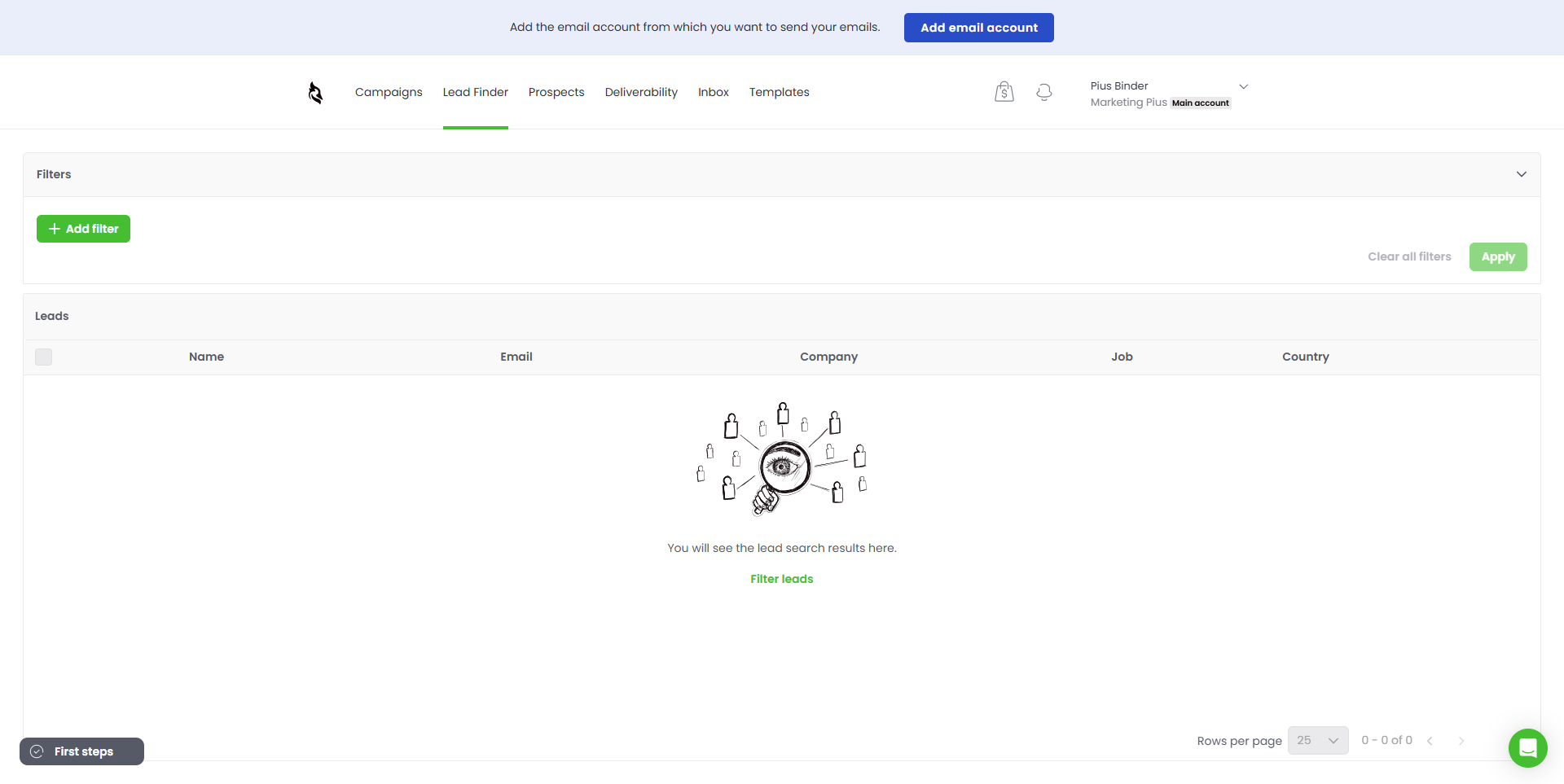Open the live chat widget
Viewport: 1564px width, 784px height.
coord(1527,747)
